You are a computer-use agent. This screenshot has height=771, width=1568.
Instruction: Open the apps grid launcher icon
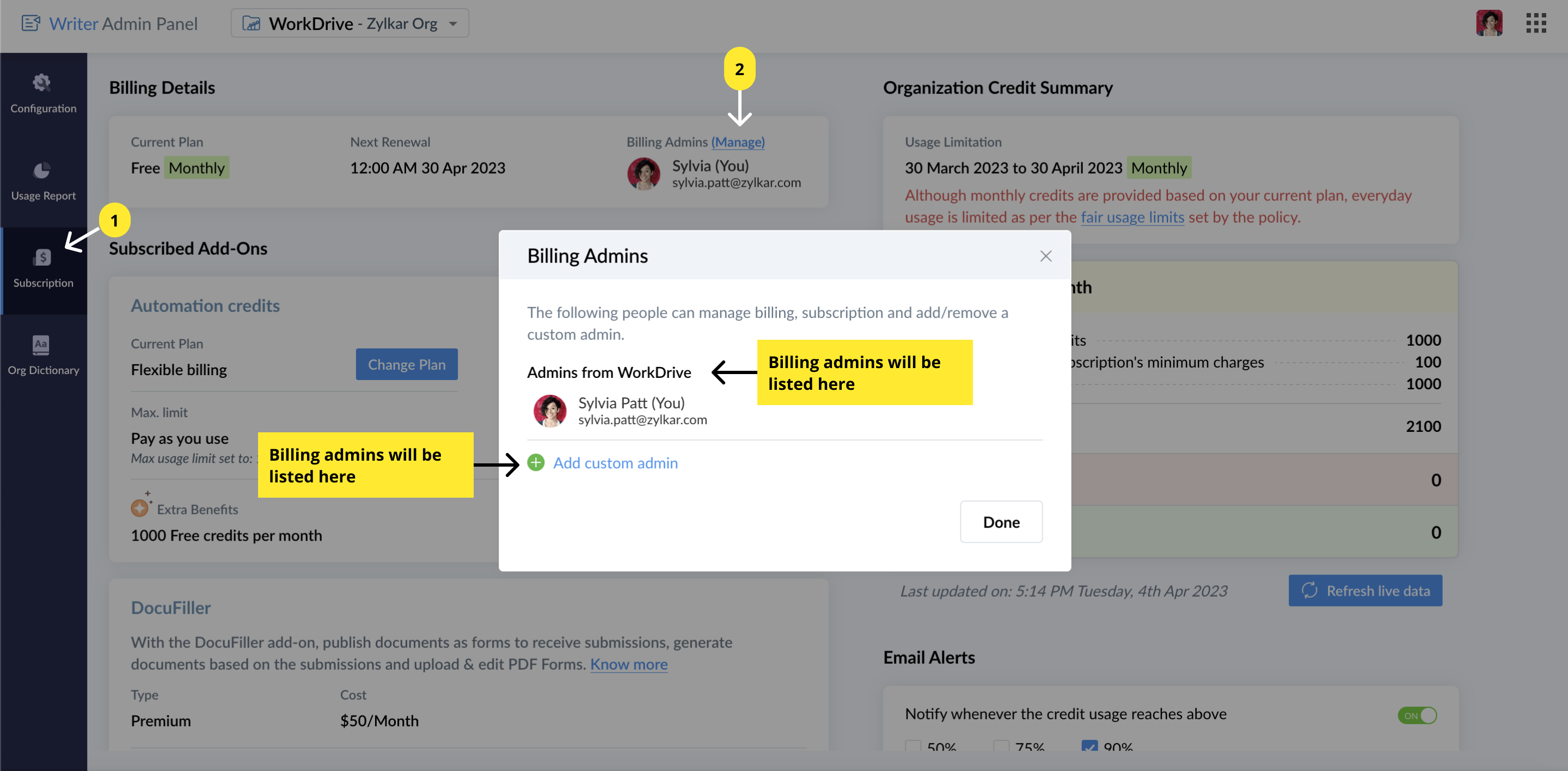click(1536, 23)
